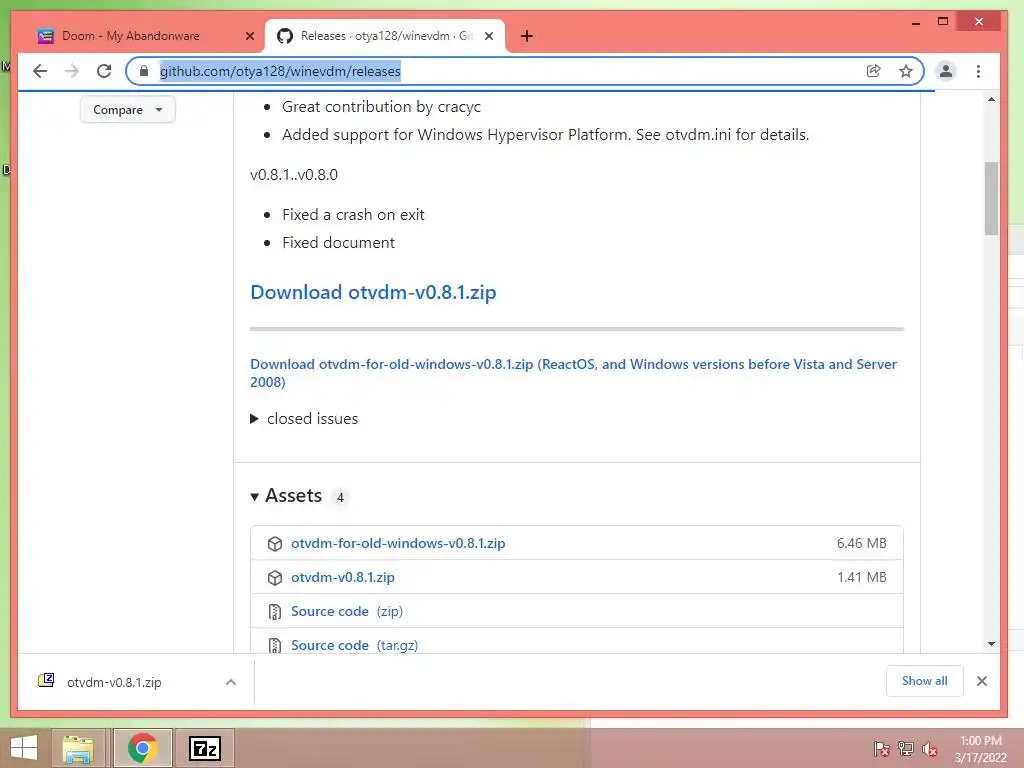The width and height of the screenshot is (1024, 768).
Task: Close the Releases winevdm tab
Action: click(x=488, y=37)
